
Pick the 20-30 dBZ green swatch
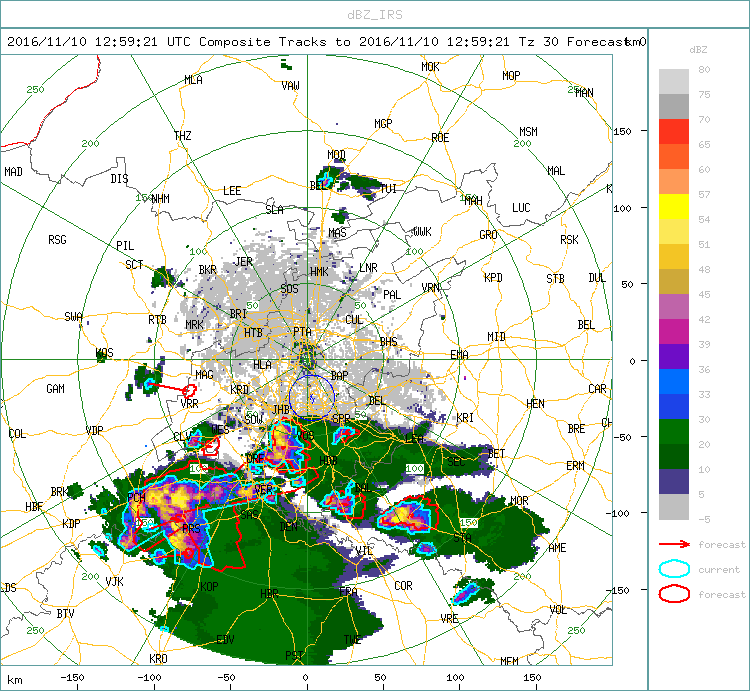pos(673,431)
